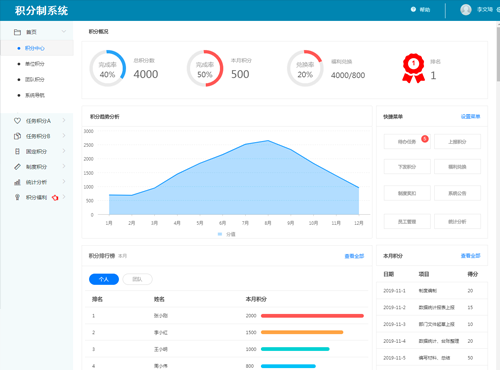Image resolution: width=500 pixels, height=370 pixels.
Task: Click the folder icon beside 首页
Action: pos(17,32)
